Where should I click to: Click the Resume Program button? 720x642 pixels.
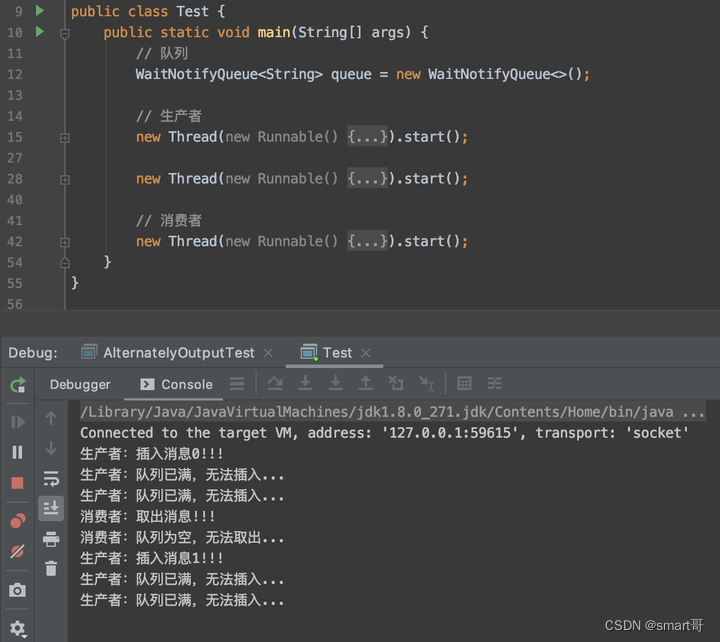(x=17, y=422)
